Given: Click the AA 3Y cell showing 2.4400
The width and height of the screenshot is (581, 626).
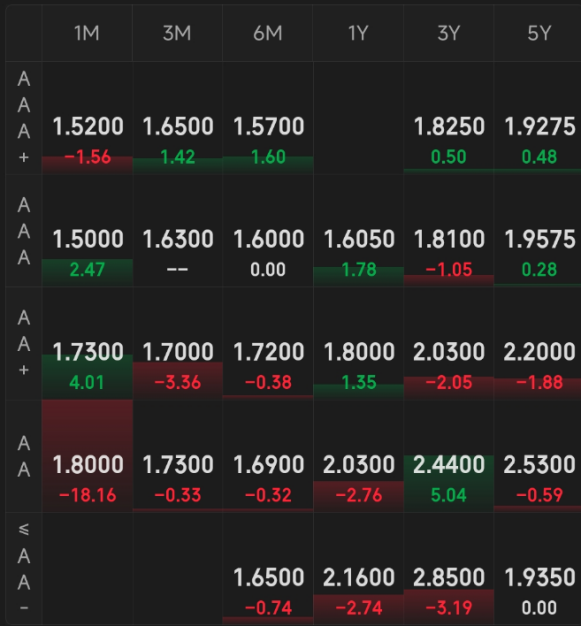Looking at the screenshot, I should click(x=448, y=456).
